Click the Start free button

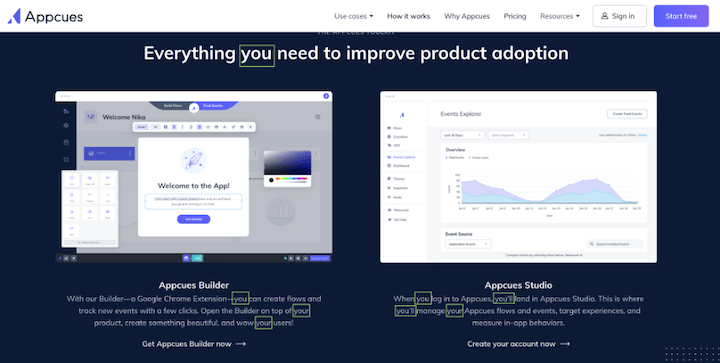click(681, 16)
